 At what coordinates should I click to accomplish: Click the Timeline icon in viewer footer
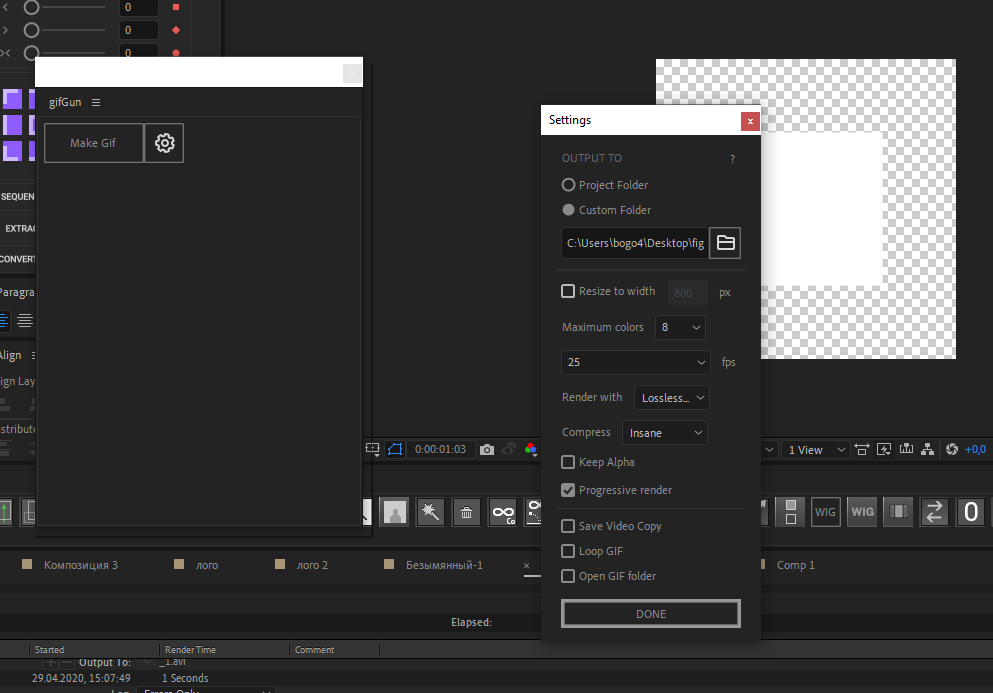(x=906, y=449)
